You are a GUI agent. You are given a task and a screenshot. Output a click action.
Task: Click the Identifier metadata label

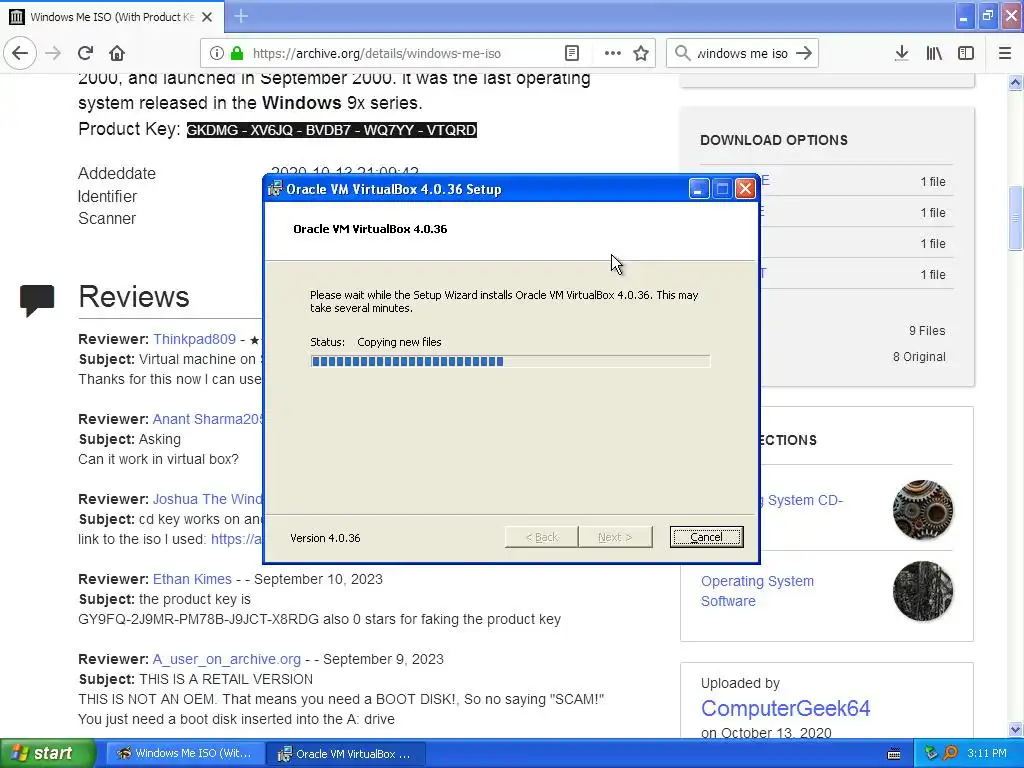[x=107, y=197]
